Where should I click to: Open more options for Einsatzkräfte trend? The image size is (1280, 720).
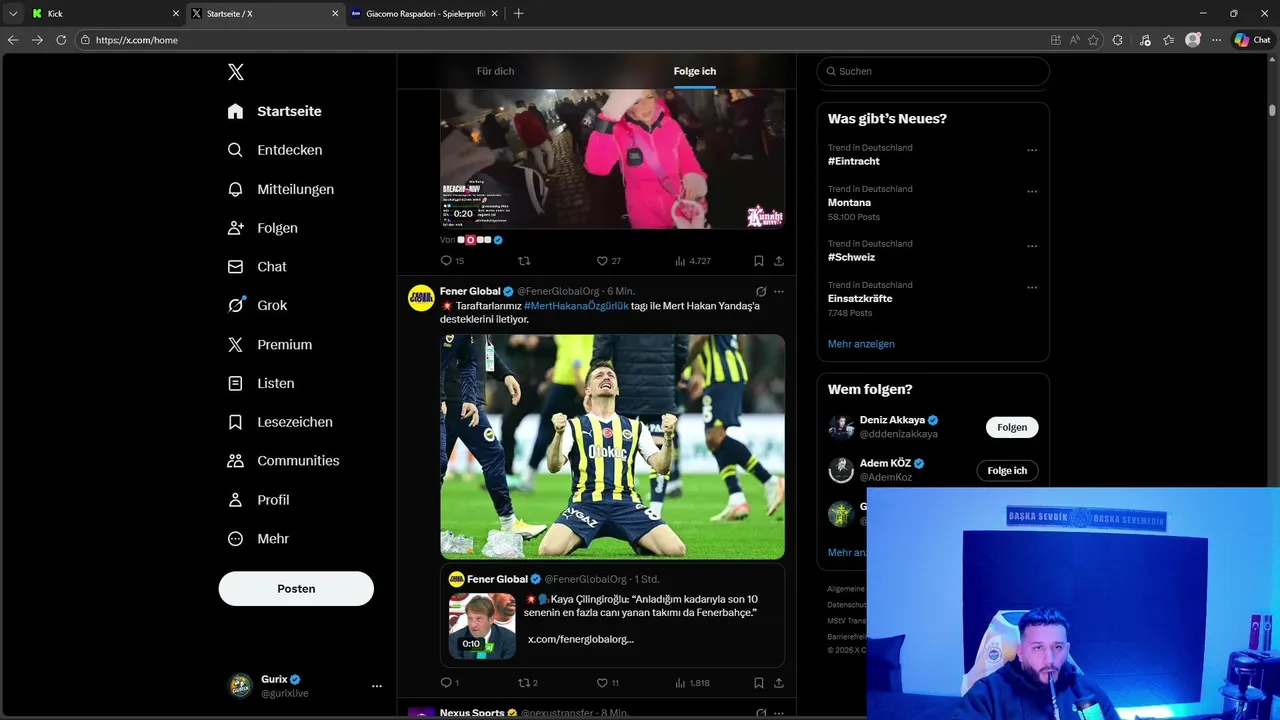[x=1032, y=288]
